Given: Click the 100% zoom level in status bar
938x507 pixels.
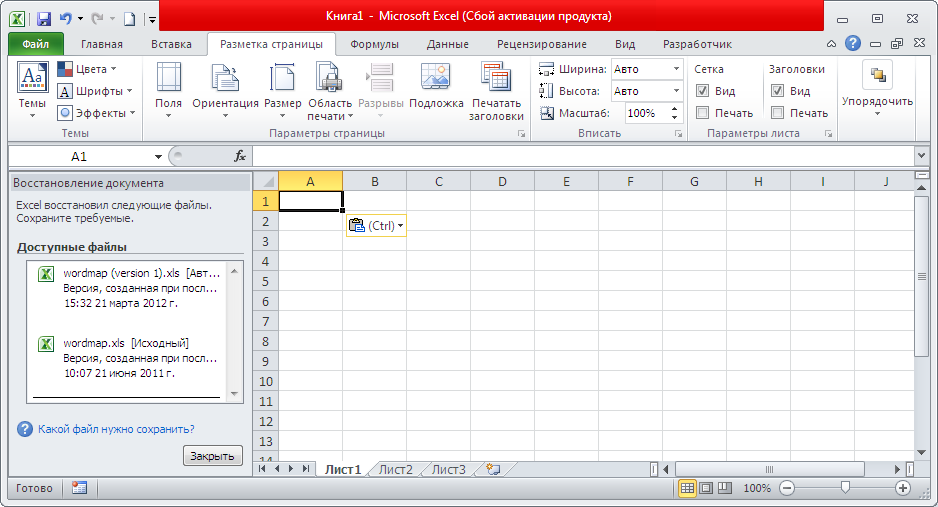Looking at the screenshot, I should pyautogui.click(x=757, y=488).
